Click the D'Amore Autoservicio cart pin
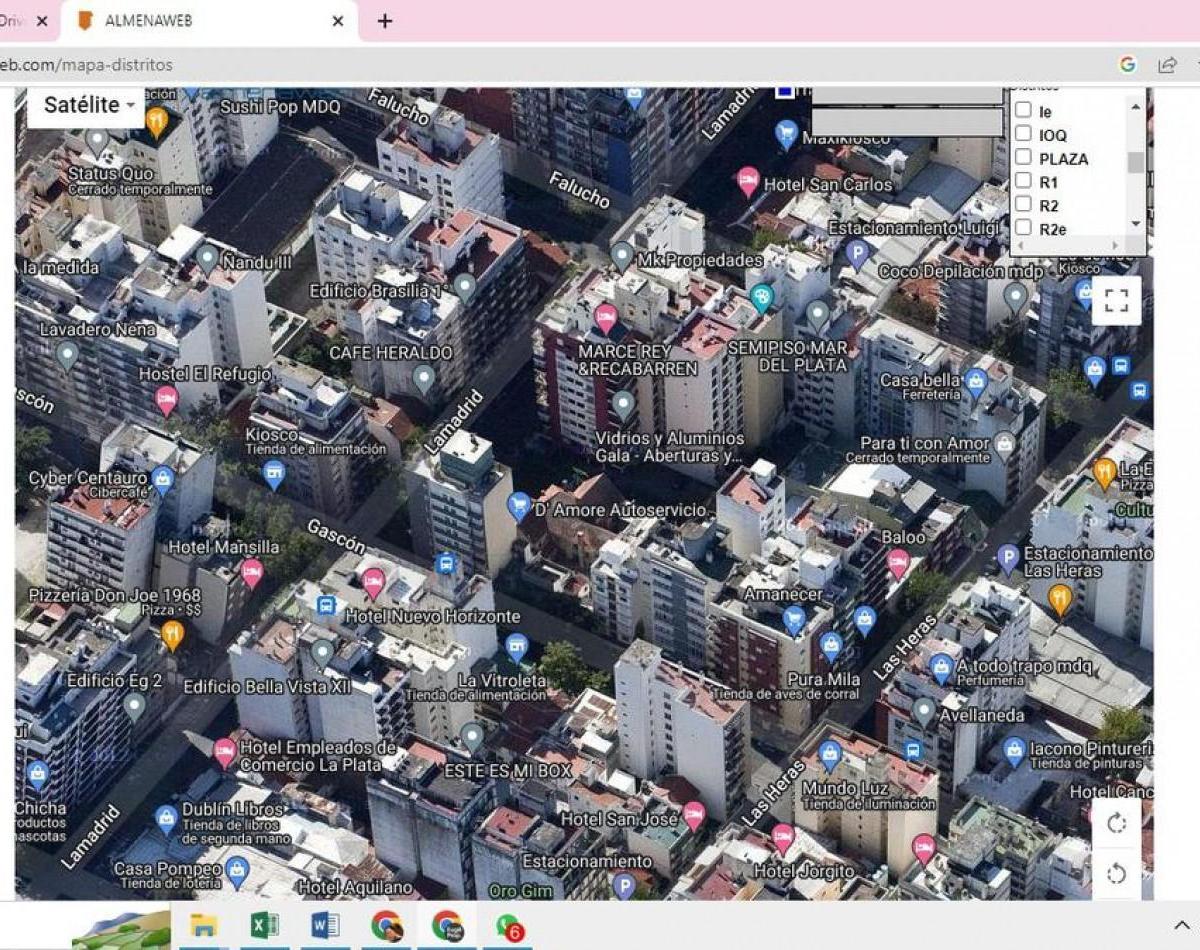The width and height of the screenshot is (1200, 950). (519, 506)
